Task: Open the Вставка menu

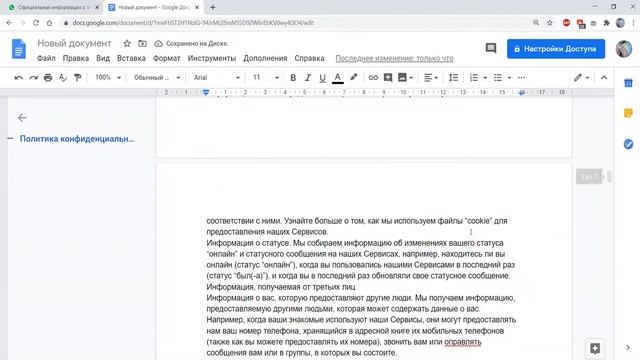Action: (131, 58)
